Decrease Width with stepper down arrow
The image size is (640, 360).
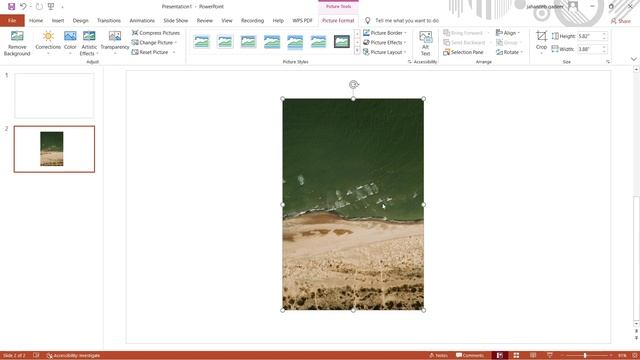604,51
